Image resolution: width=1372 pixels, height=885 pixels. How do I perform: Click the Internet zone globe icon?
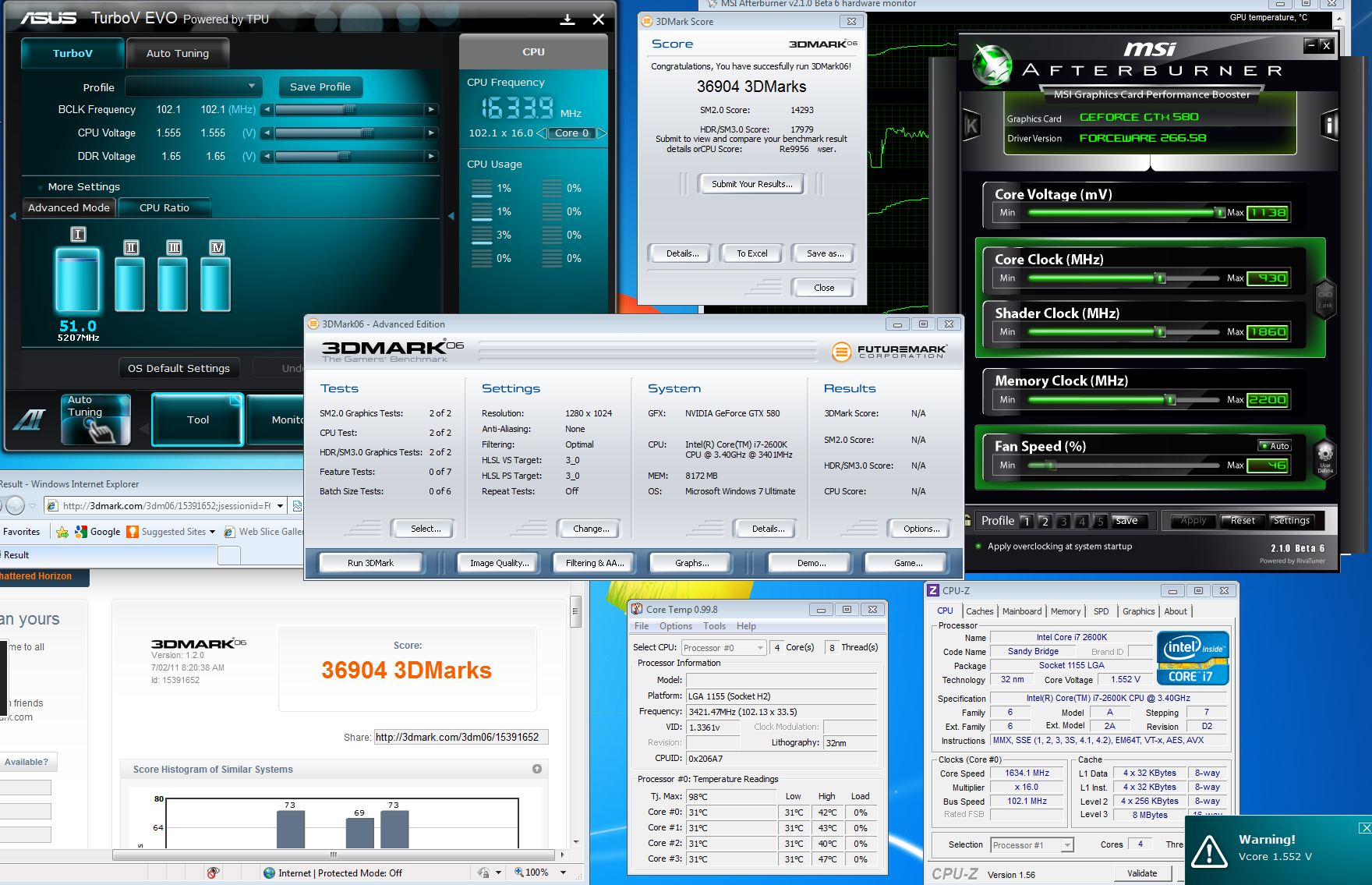pos(269,873)
